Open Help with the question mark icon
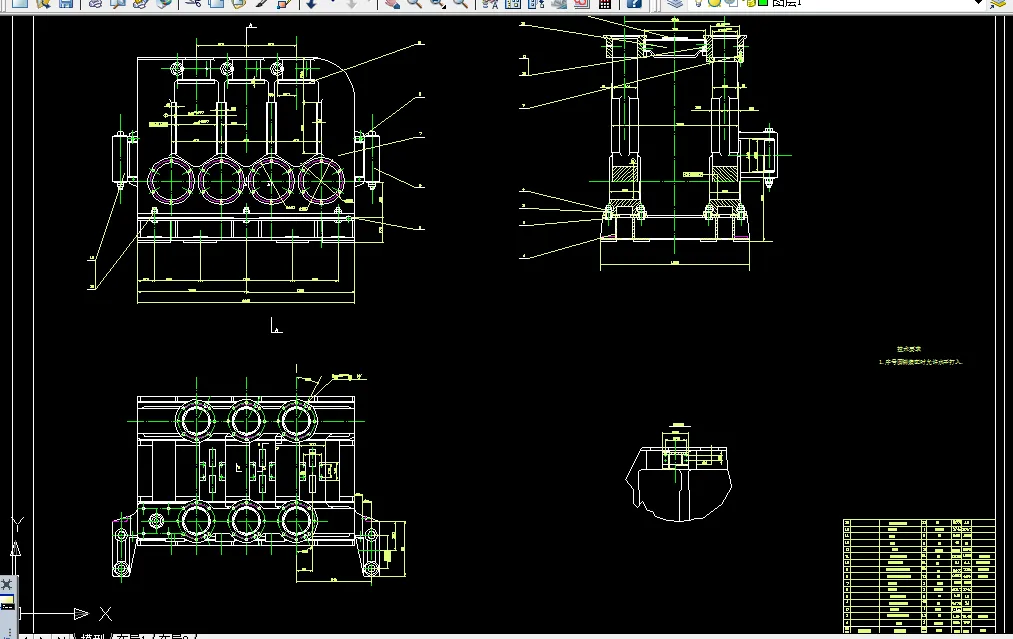This screenshot has width=1013, height=639. [x=634, y=3]
